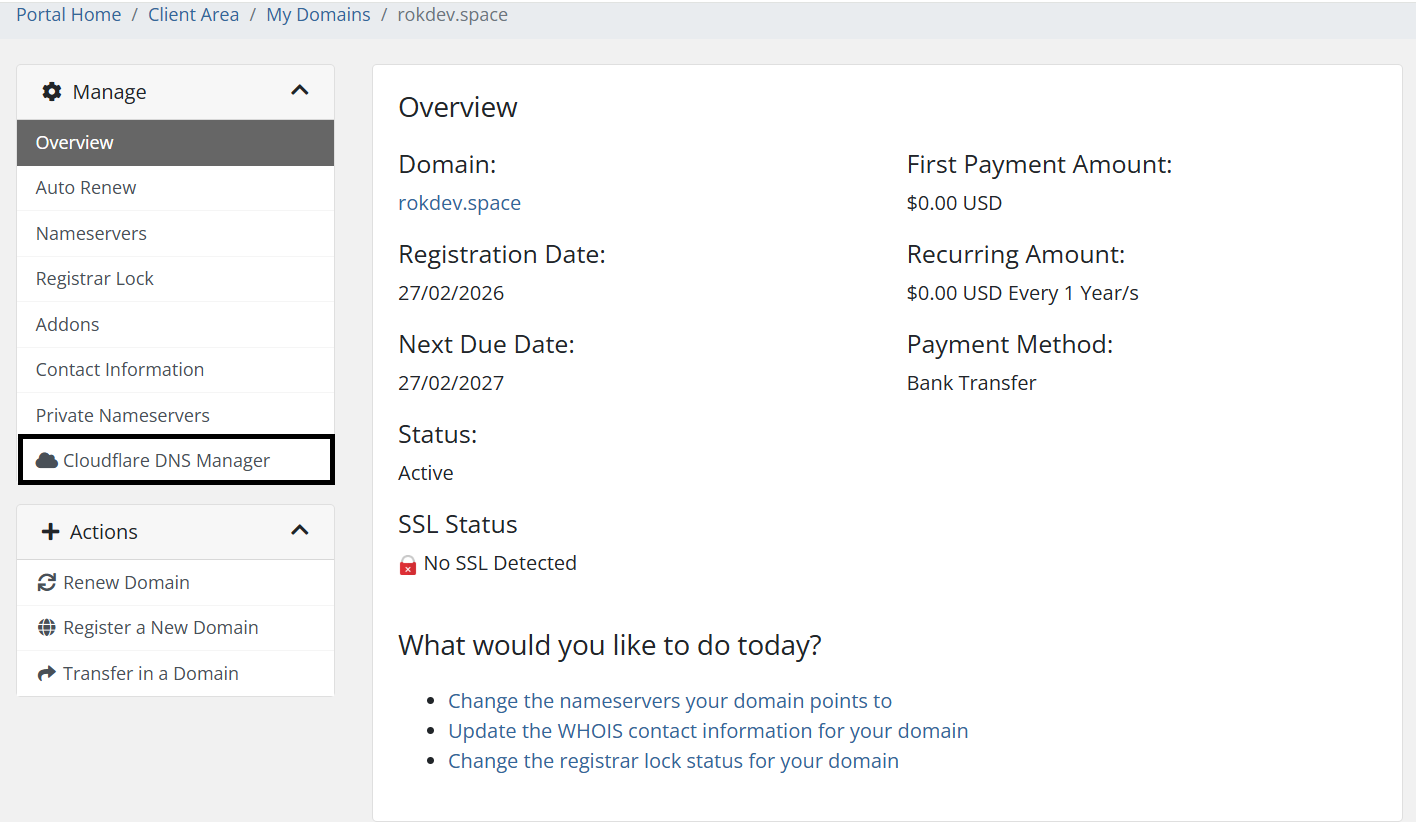Click the globe icon beside Register a New Domain
Screen dimensions: 1416x822
[46, 627]
